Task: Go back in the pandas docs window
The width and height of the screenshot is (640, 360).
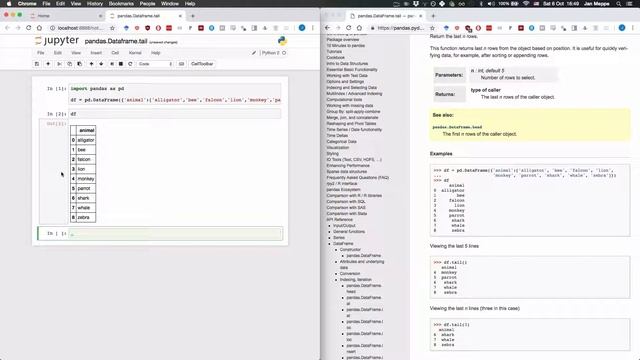Action: click(x=327, y=28)
